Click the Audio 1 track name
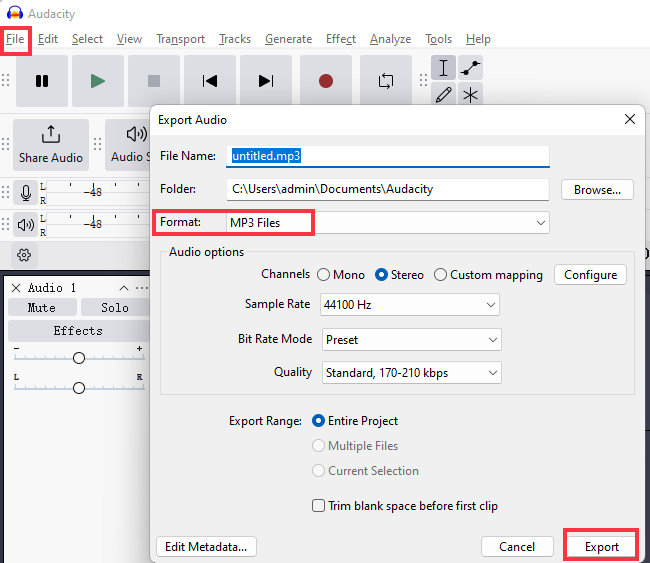The width and height of the screenshot is (650, 563). [x=51, y=288]
